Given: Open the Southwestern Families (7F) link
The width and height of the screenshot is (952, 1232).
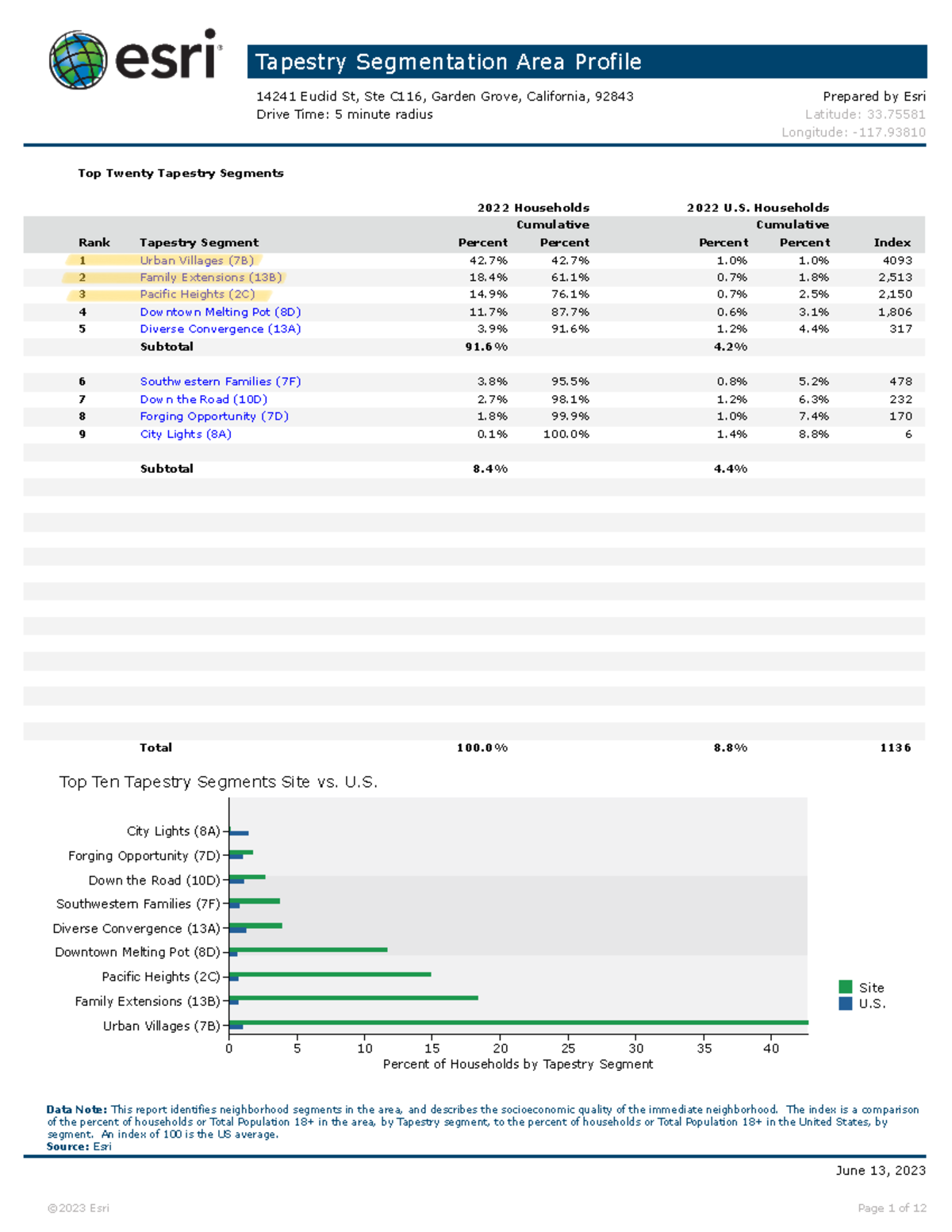Looking at the screenshot, I should pos(220,382).
